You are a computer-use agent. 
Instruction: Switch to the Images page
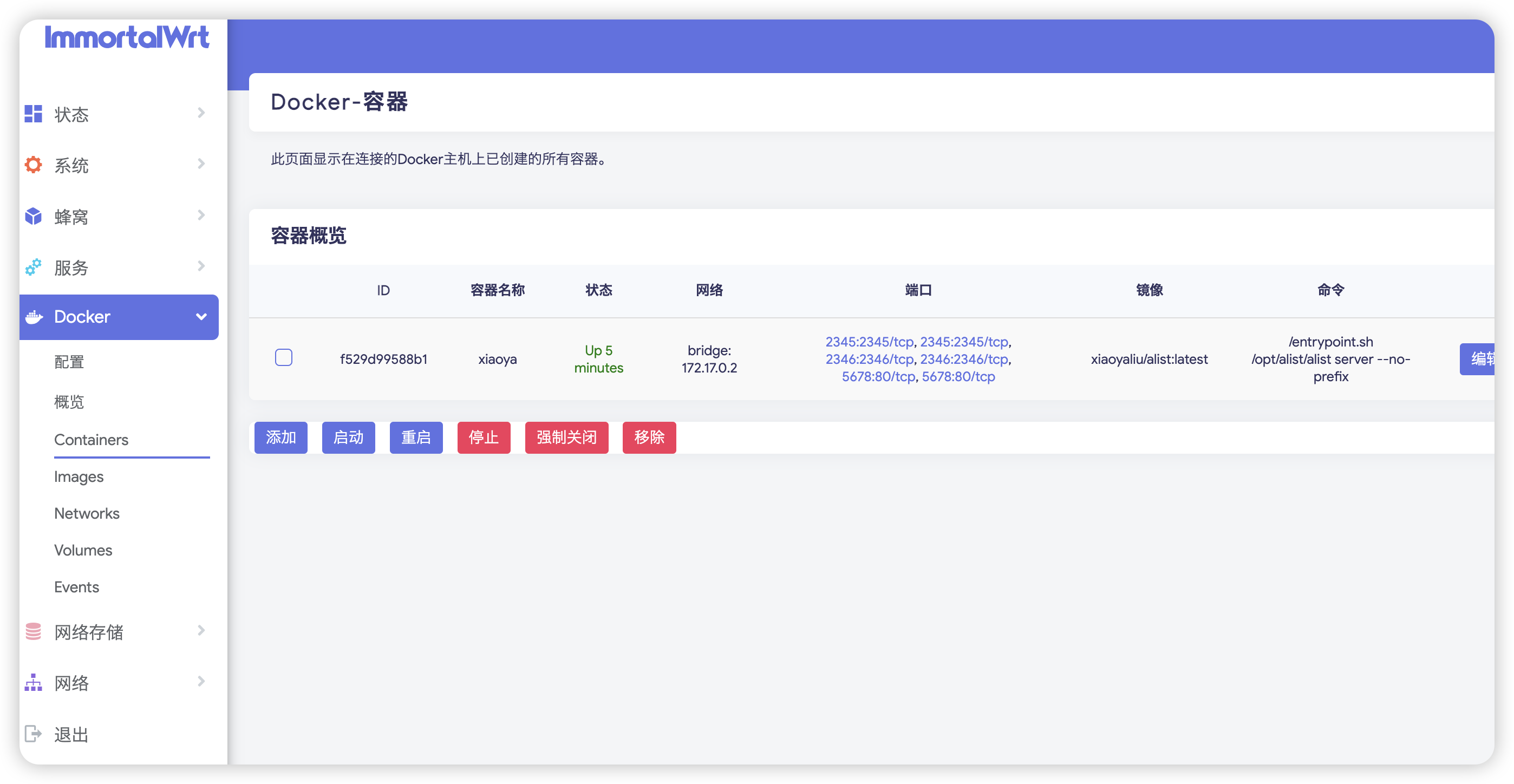(78, 476)
